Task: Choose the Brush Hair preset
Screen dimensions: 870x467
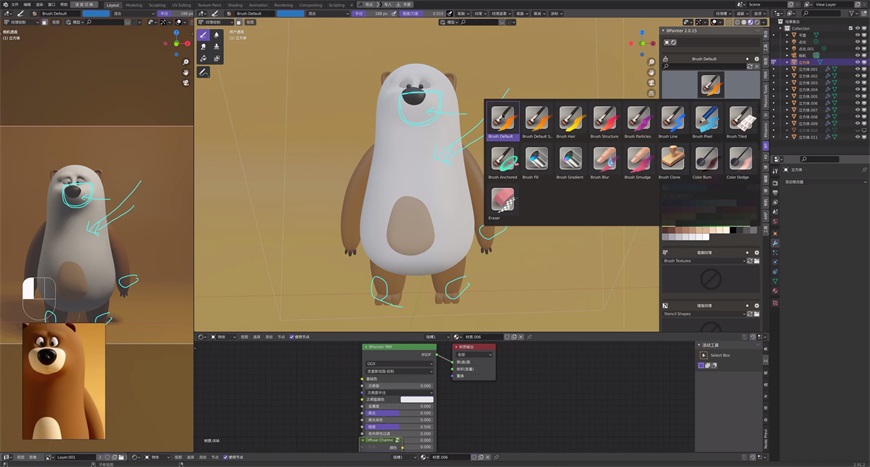Action: 570,121
